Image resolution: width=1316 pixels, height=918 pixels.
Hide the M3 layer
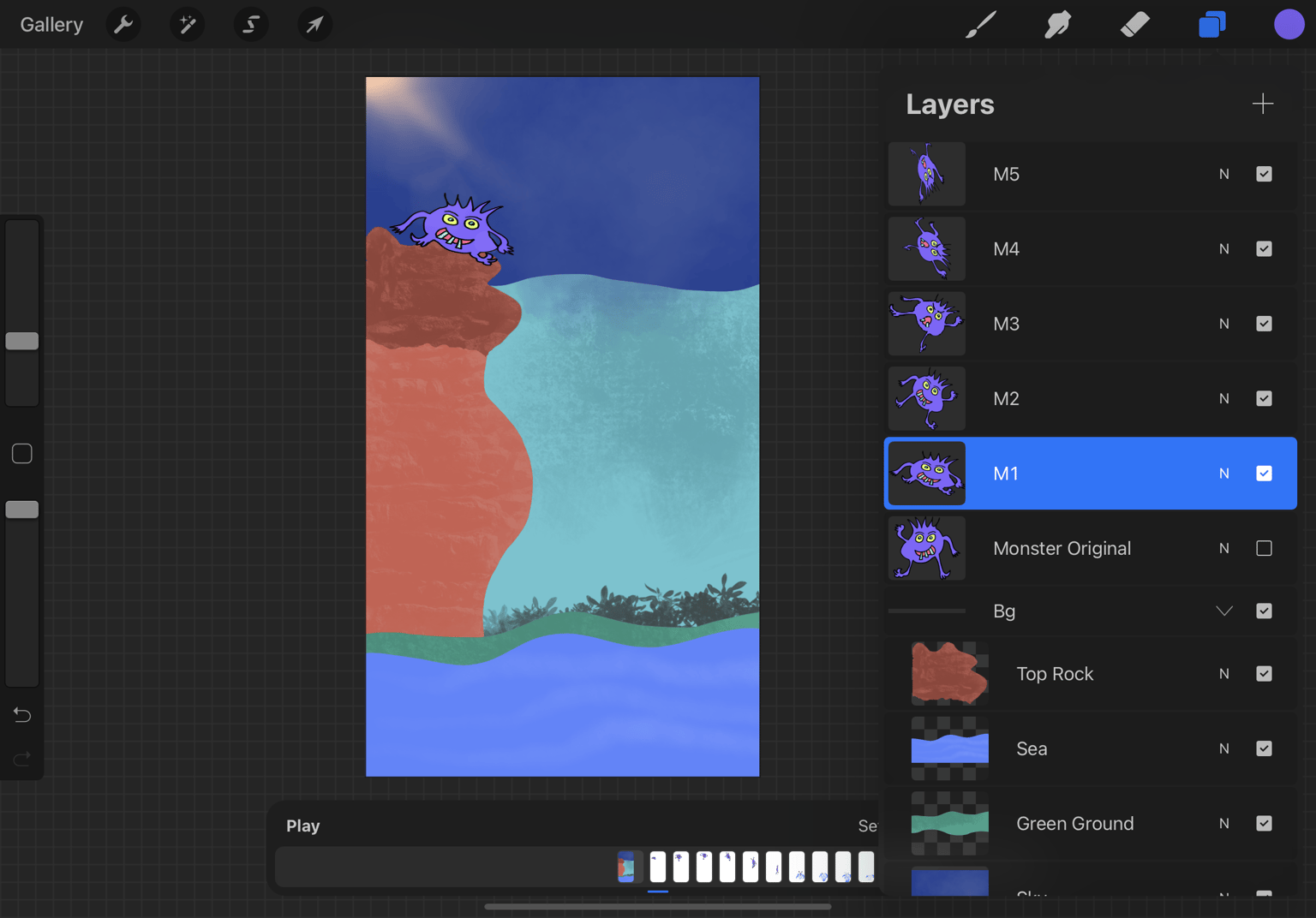[x=1264, y=324]
